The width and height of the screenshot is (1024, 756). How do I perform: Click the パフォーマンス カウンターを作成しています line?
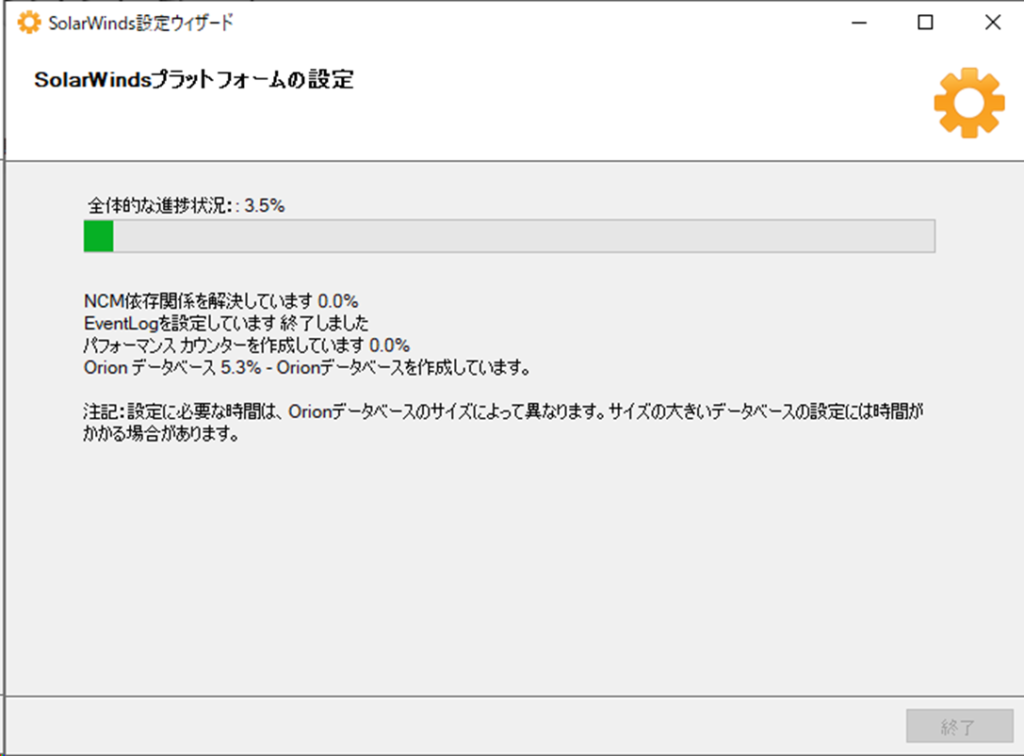coord(246,345)
